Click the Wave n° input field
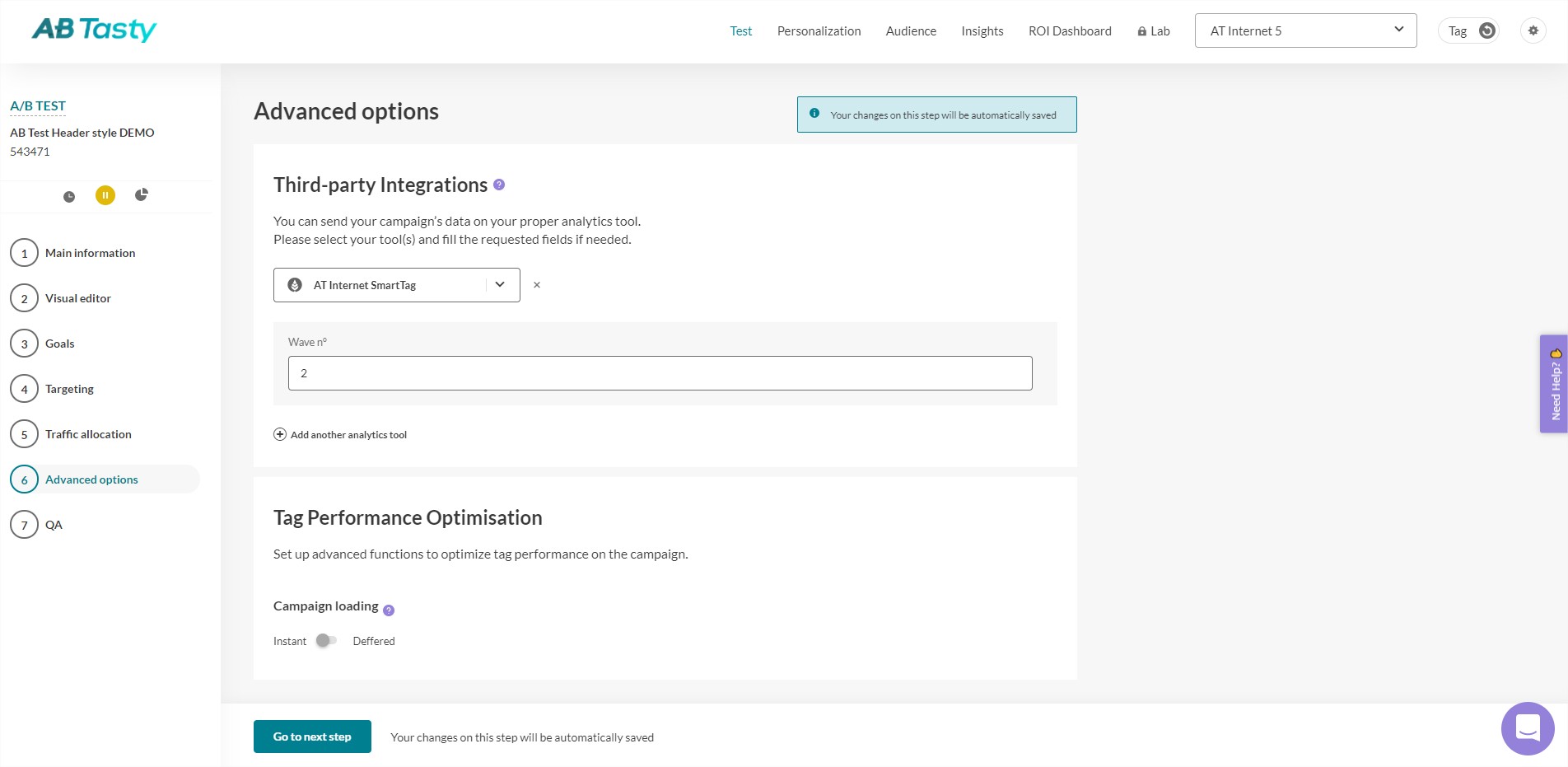This screenshot has width=1568, height=767. pyautogui.click(x=660, y=373)
